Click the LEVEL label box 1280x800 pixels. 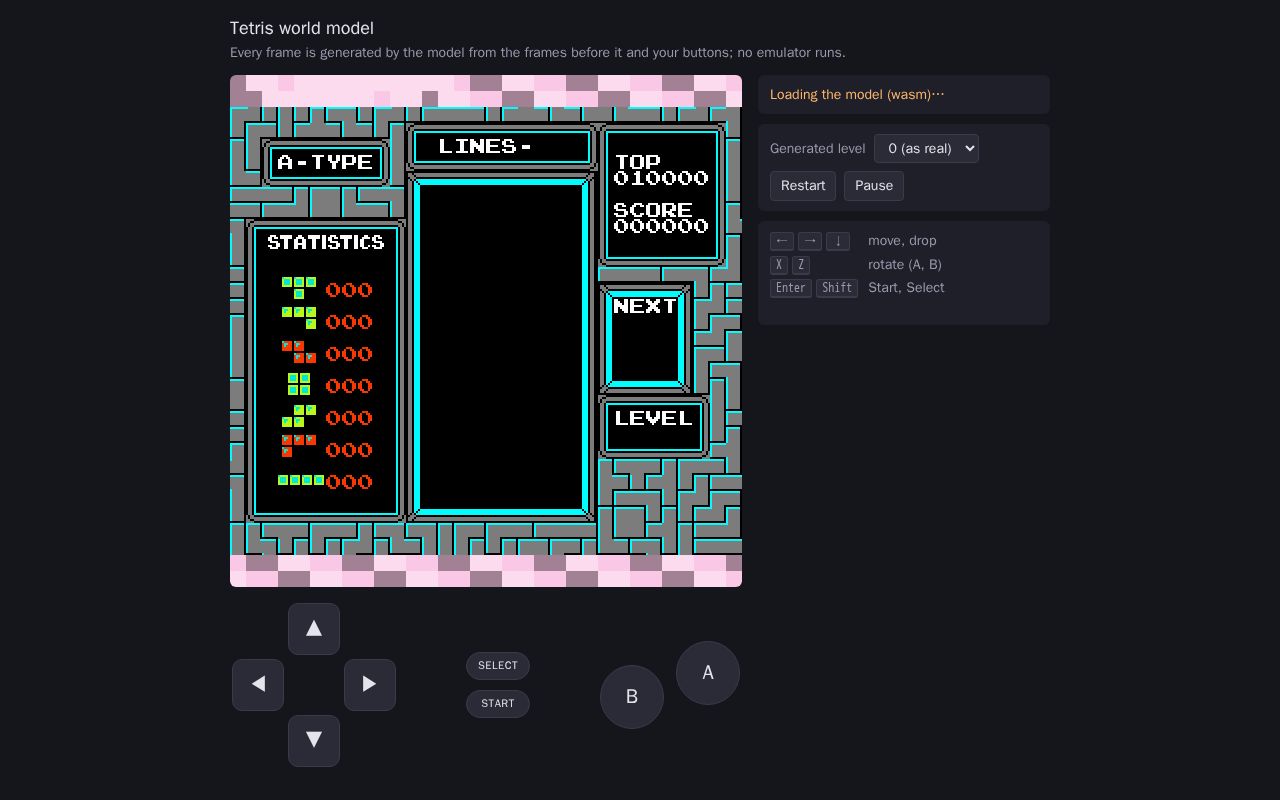pos(654,427)
